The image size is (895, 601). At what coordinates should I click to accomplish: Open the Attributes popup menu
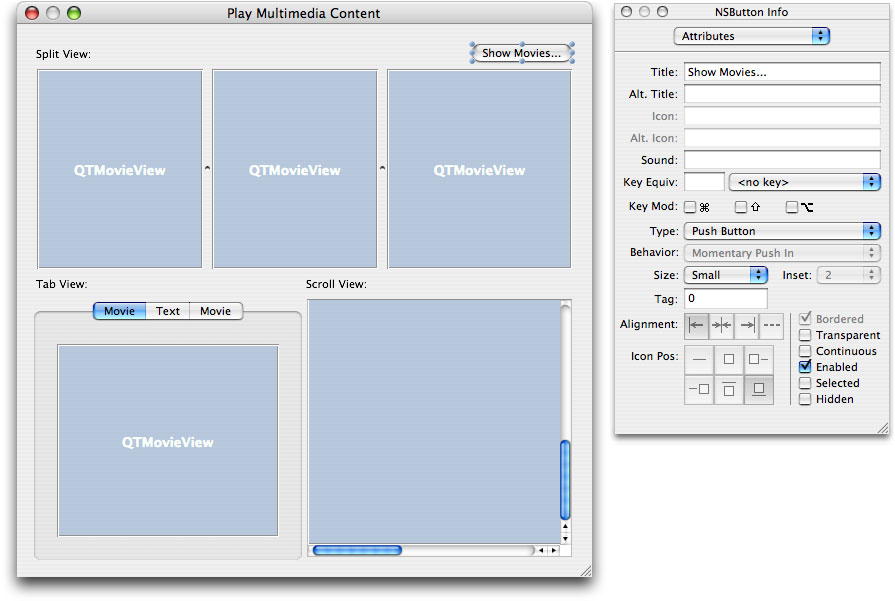click(x=752, y=36)
